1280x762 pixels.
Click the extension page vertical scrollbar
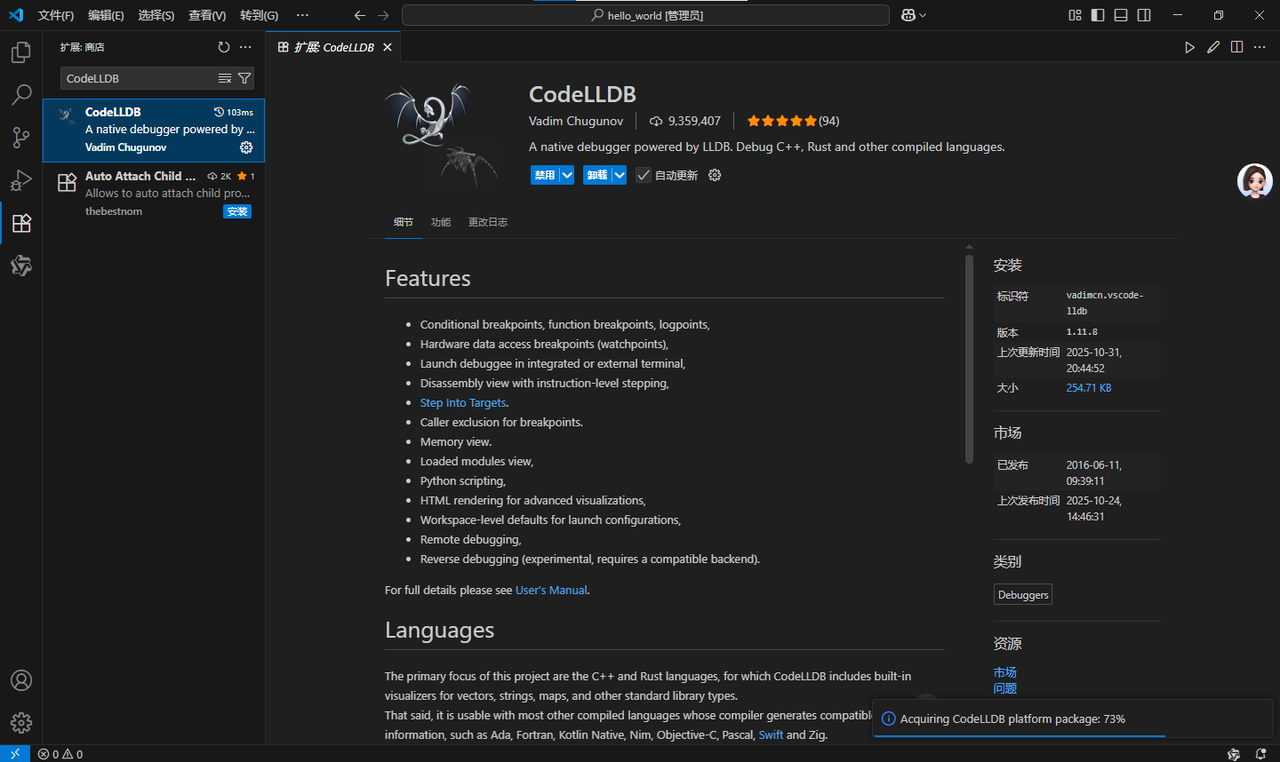pyautogui.click(x=969, y=359)
